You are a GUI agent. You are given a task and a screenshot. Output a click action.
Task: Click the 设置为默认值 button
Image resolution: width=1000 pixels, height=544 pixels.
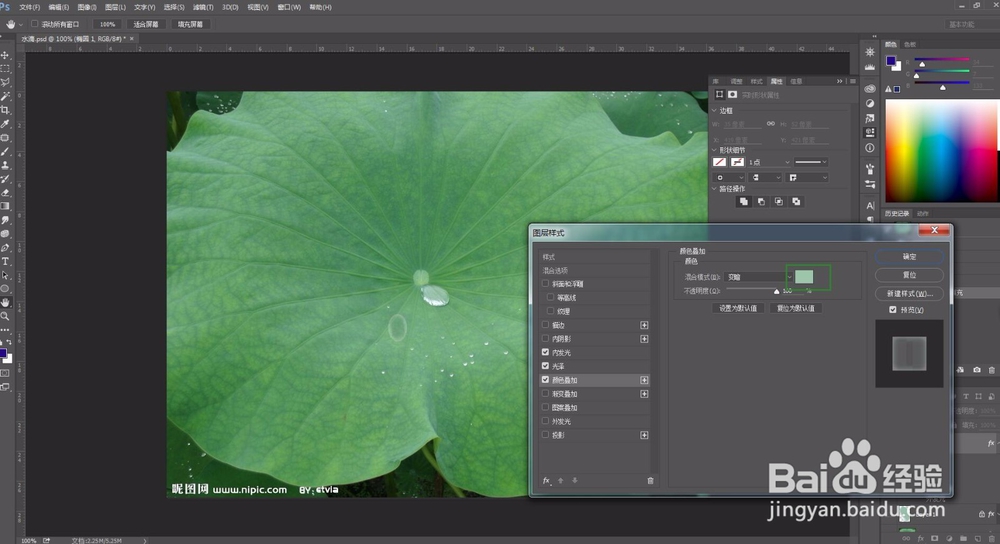click(738, 309)
